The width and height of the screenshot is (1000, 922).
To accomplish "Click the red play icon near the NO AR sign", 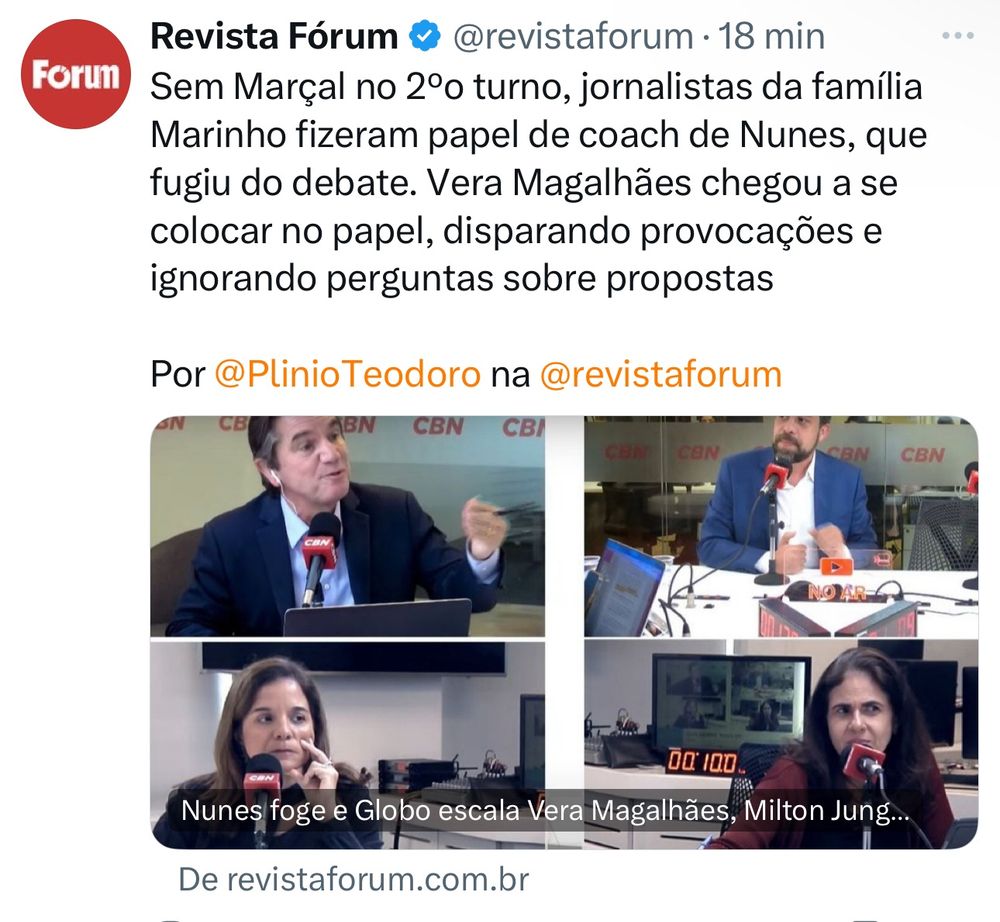I will coord(836,566).
